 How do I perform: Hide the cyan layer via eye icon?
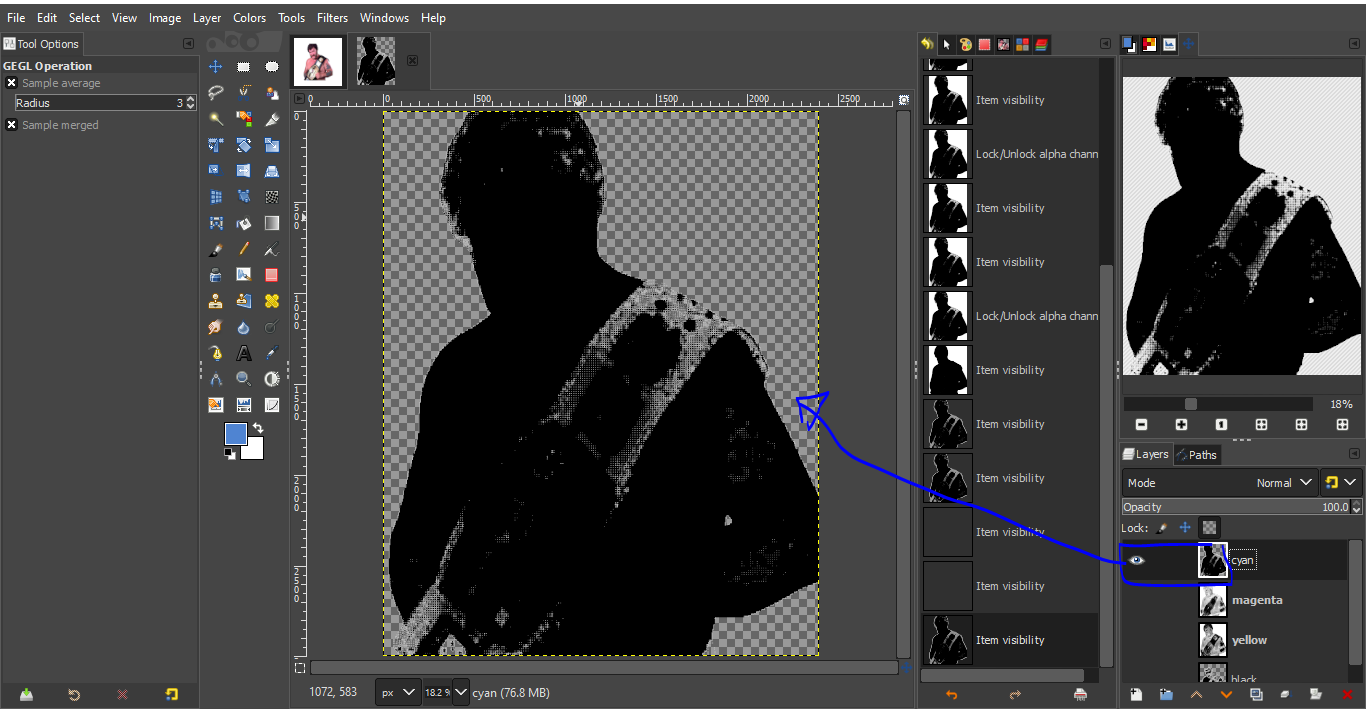coord(1136,560)
